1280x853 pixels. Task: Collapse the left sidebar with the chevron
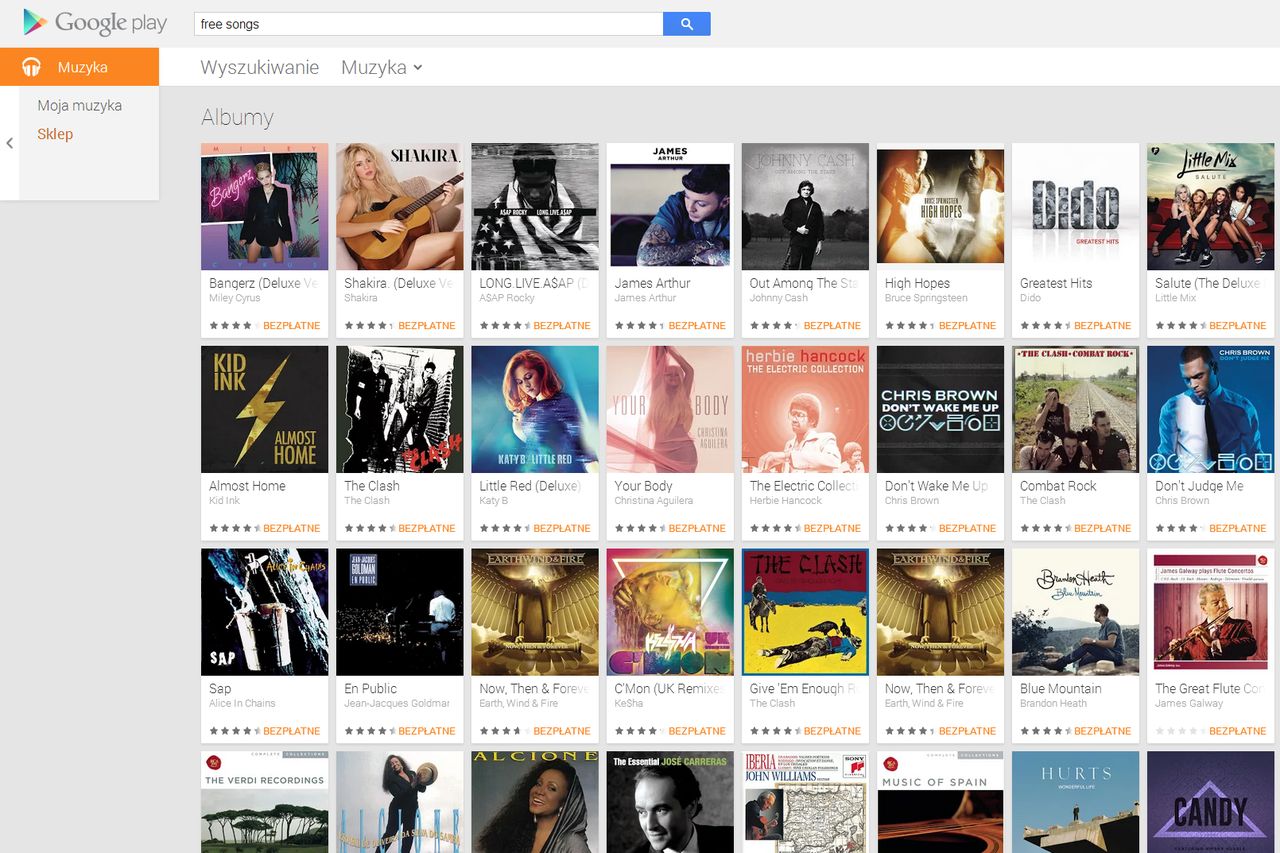[10, 143]
